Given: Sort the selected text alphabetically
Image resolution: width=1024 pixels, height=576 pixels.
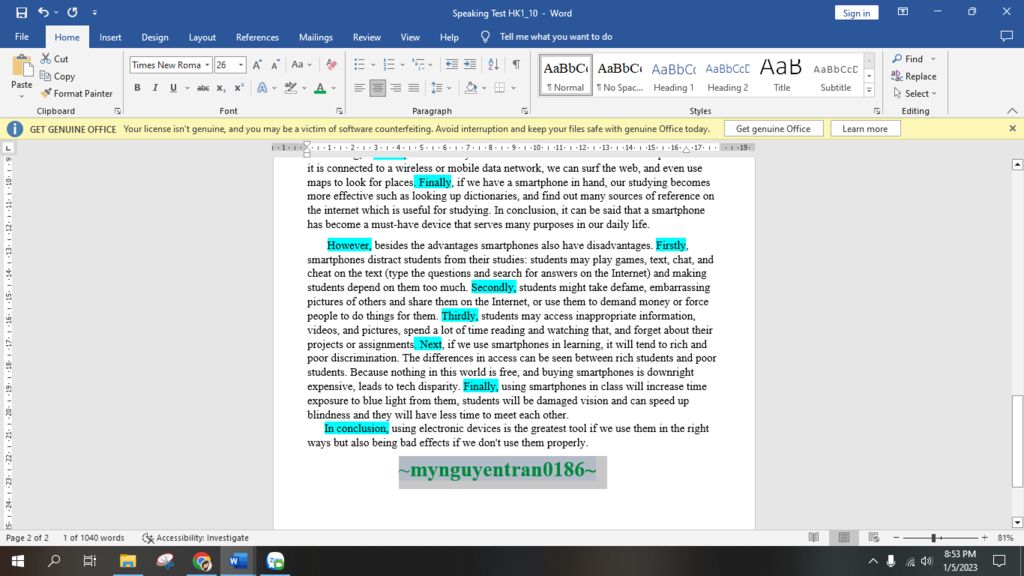Looking at the screenshot, I should 494,65.
